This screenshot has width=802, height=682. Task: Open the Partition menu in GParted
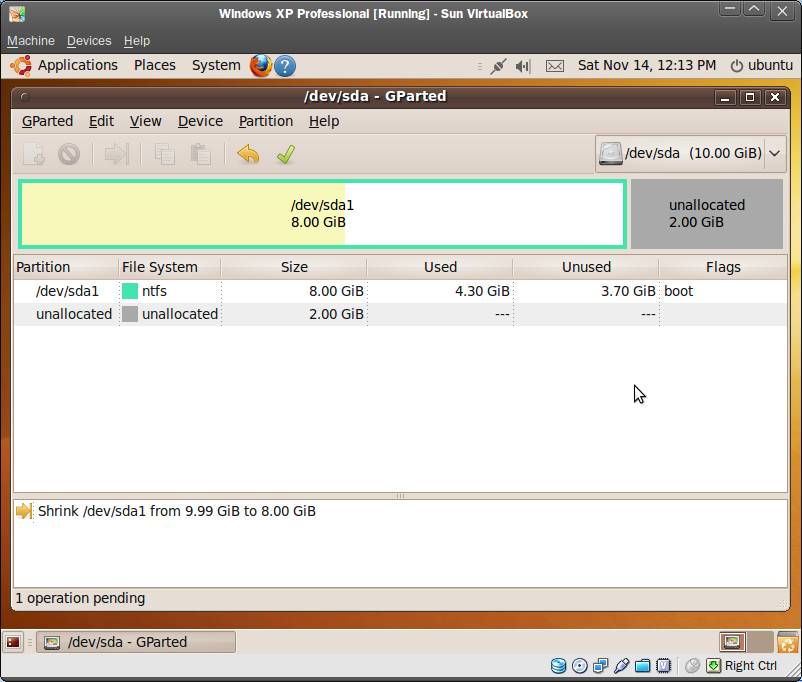coord(266,121)
